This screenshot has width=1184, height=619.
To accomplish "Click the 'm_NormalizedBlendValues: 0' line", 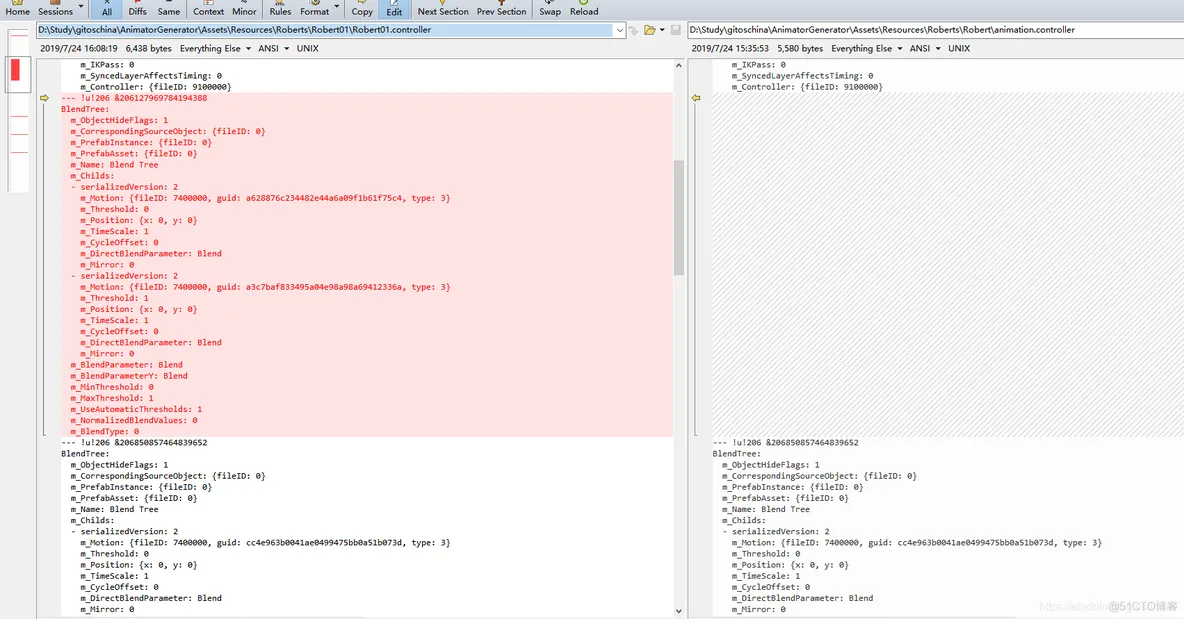I will [x=134, y=420].
